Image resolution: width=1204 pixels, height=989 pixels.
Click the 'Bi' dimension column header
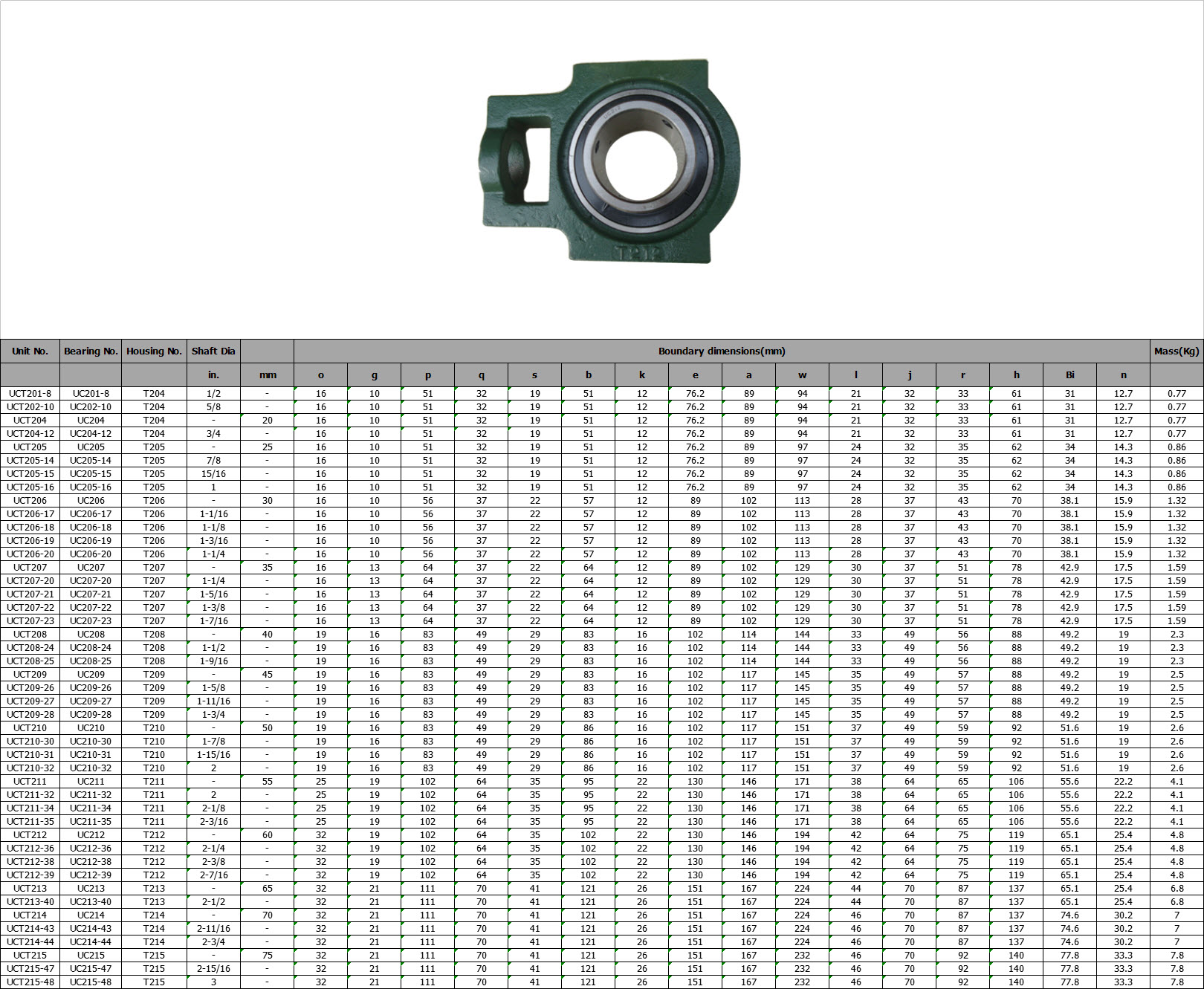point(1069,375)
